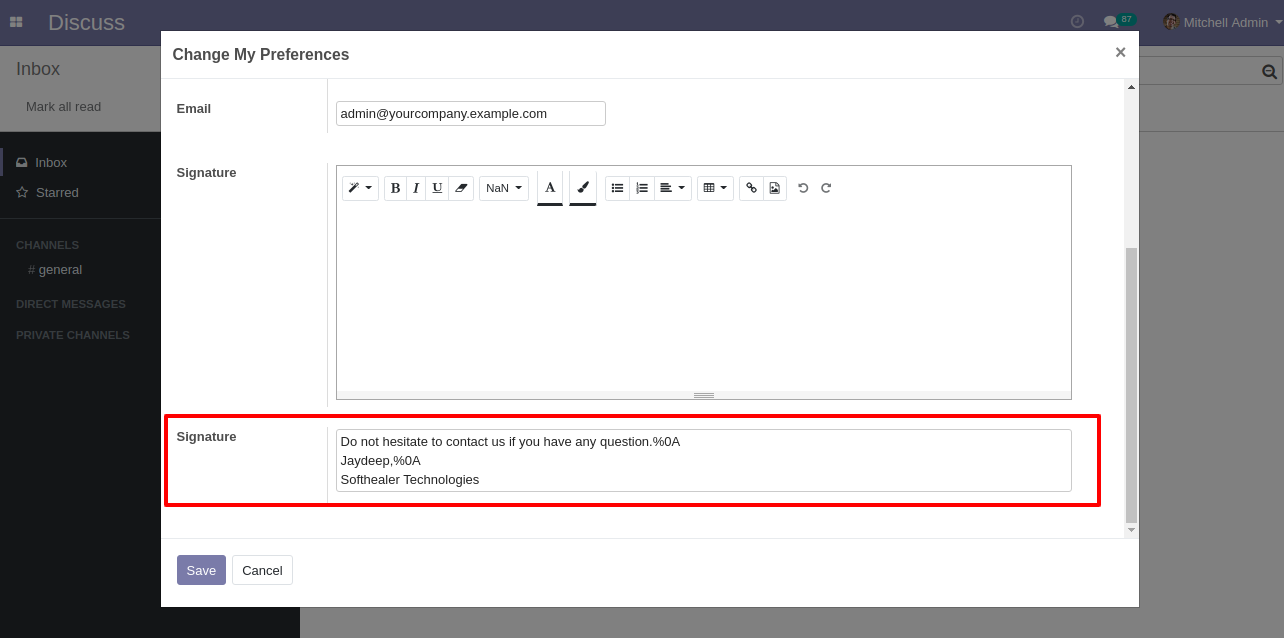Screen dimensions: 1284x638
Task: Click the dialog scrollbar up arrow
Action: click(x=1131, y=87)
